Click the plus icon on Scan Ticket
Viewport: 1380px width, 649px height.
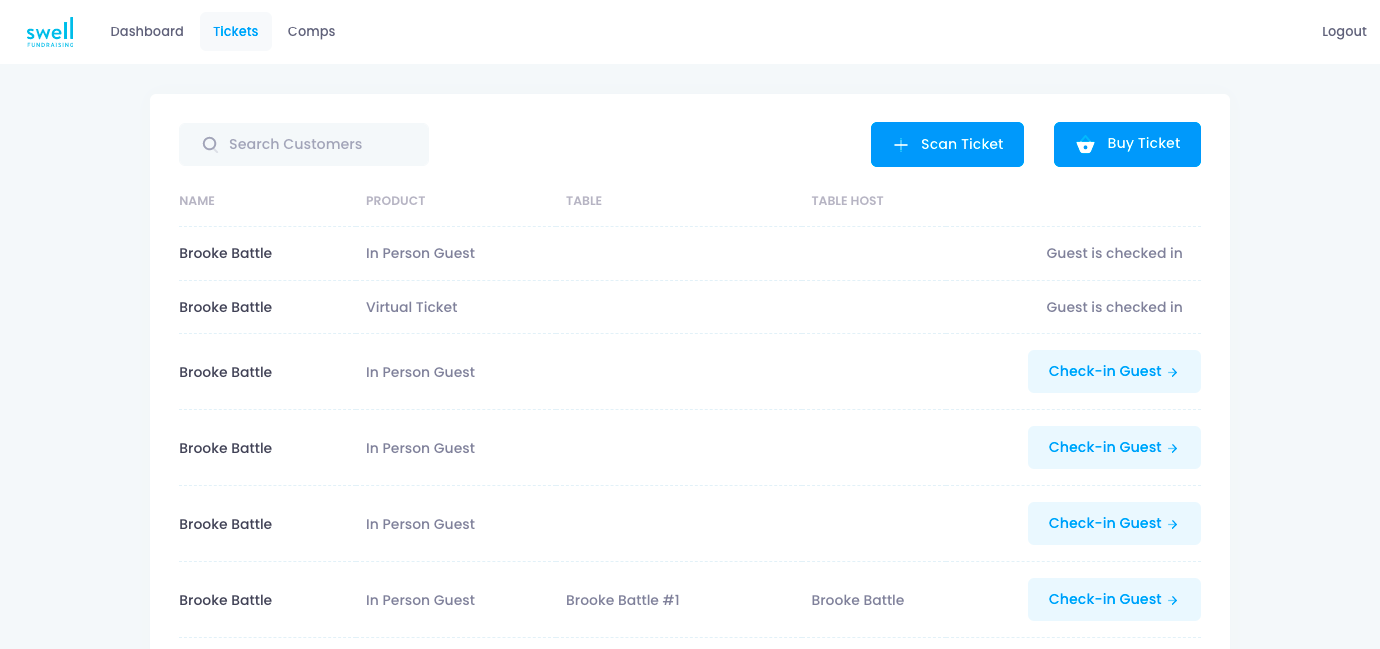(x=901, y=145)
